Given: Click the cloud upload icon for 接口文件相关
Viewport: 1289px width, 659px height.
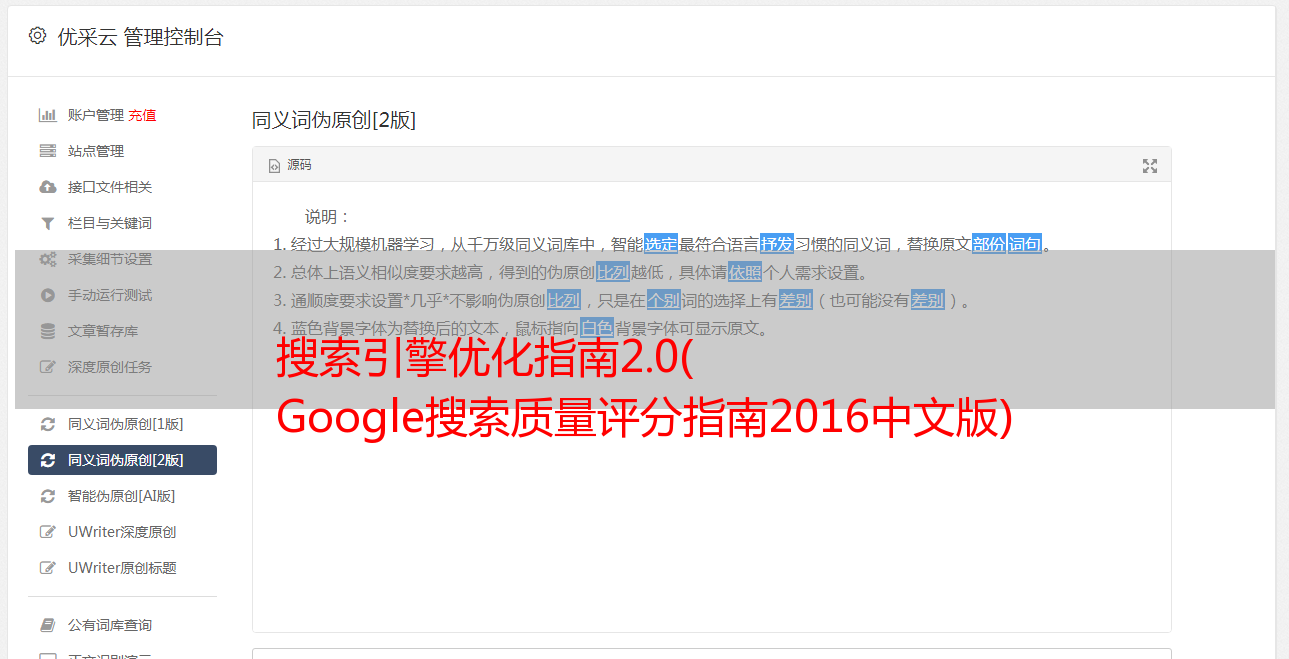Looking at the screenshot, I should tap(47, 187).
